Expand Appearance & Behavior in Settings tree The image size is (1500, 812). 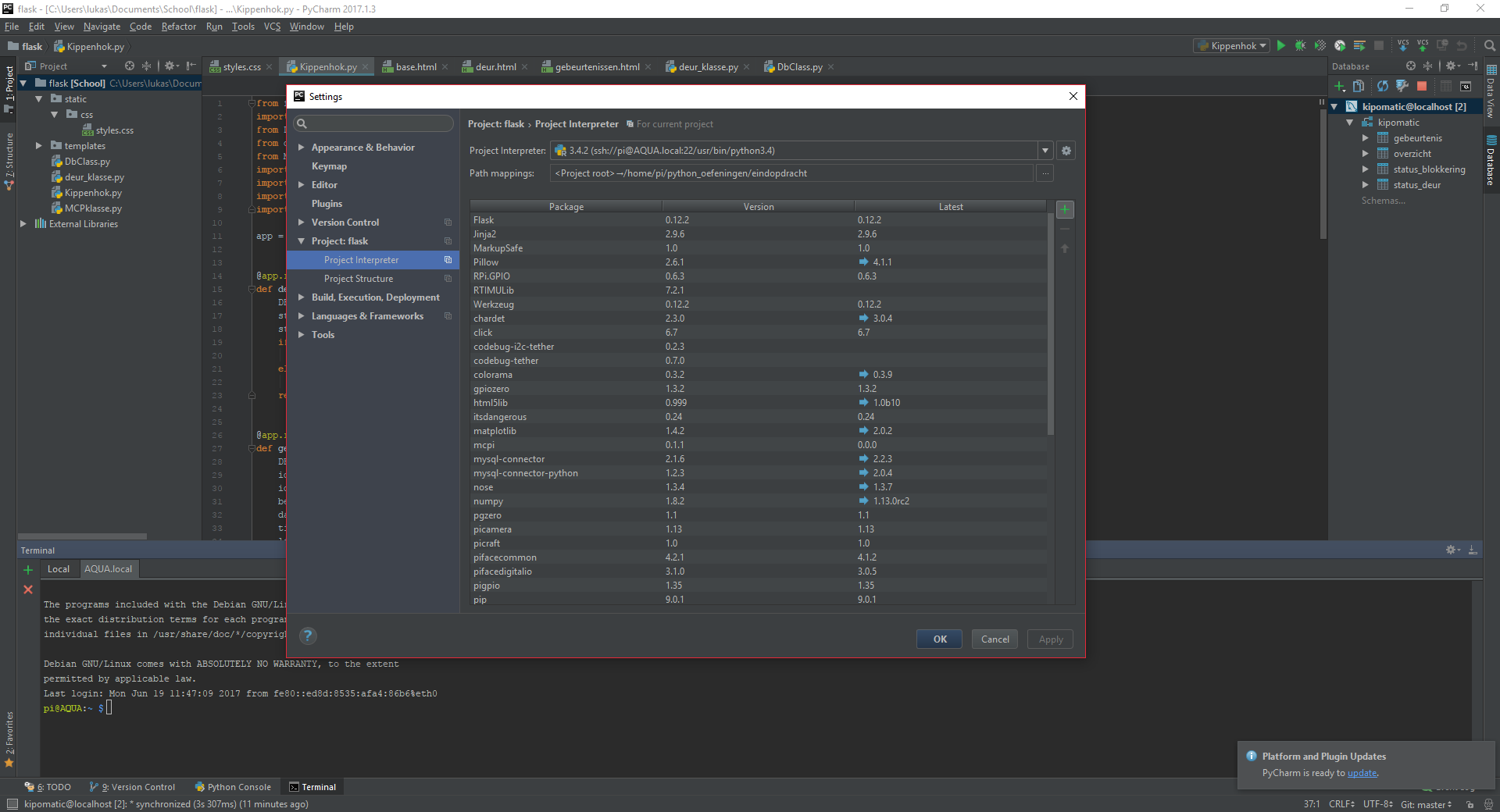pyautogui.click(x=302, y=148)
